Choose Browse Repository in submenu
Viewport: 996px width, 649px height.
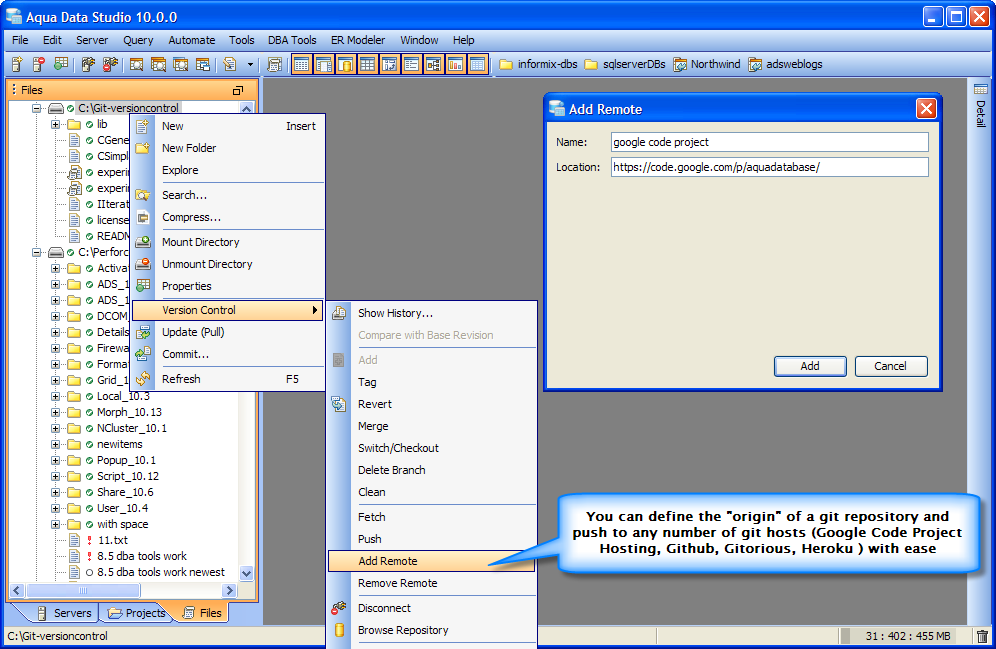(431, 630)
